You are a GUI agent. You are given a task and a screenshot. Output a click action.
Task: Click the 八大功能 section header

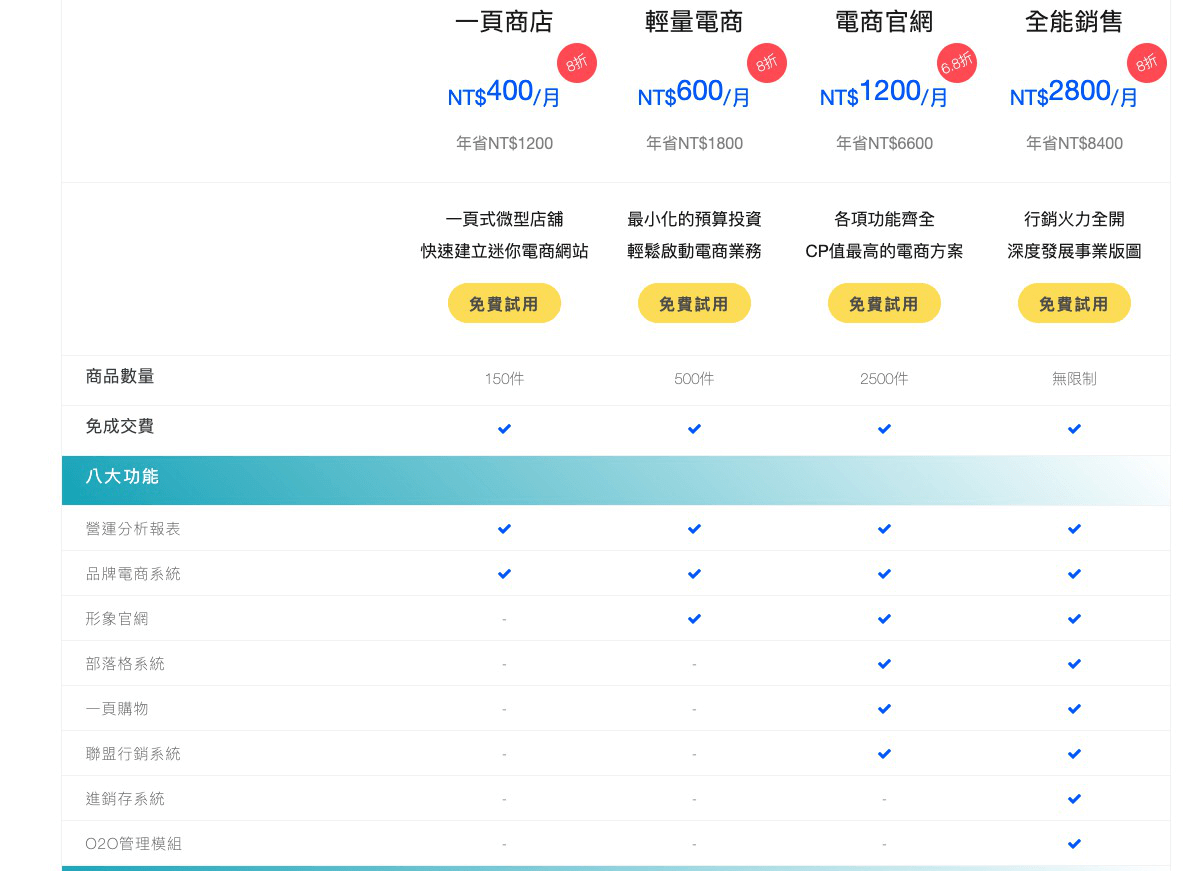click(x=616, y=480)
